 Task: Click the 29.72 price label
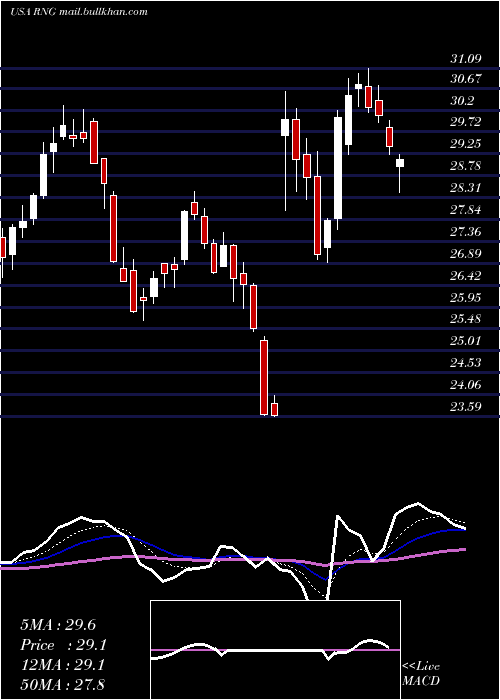click(466, 122)
